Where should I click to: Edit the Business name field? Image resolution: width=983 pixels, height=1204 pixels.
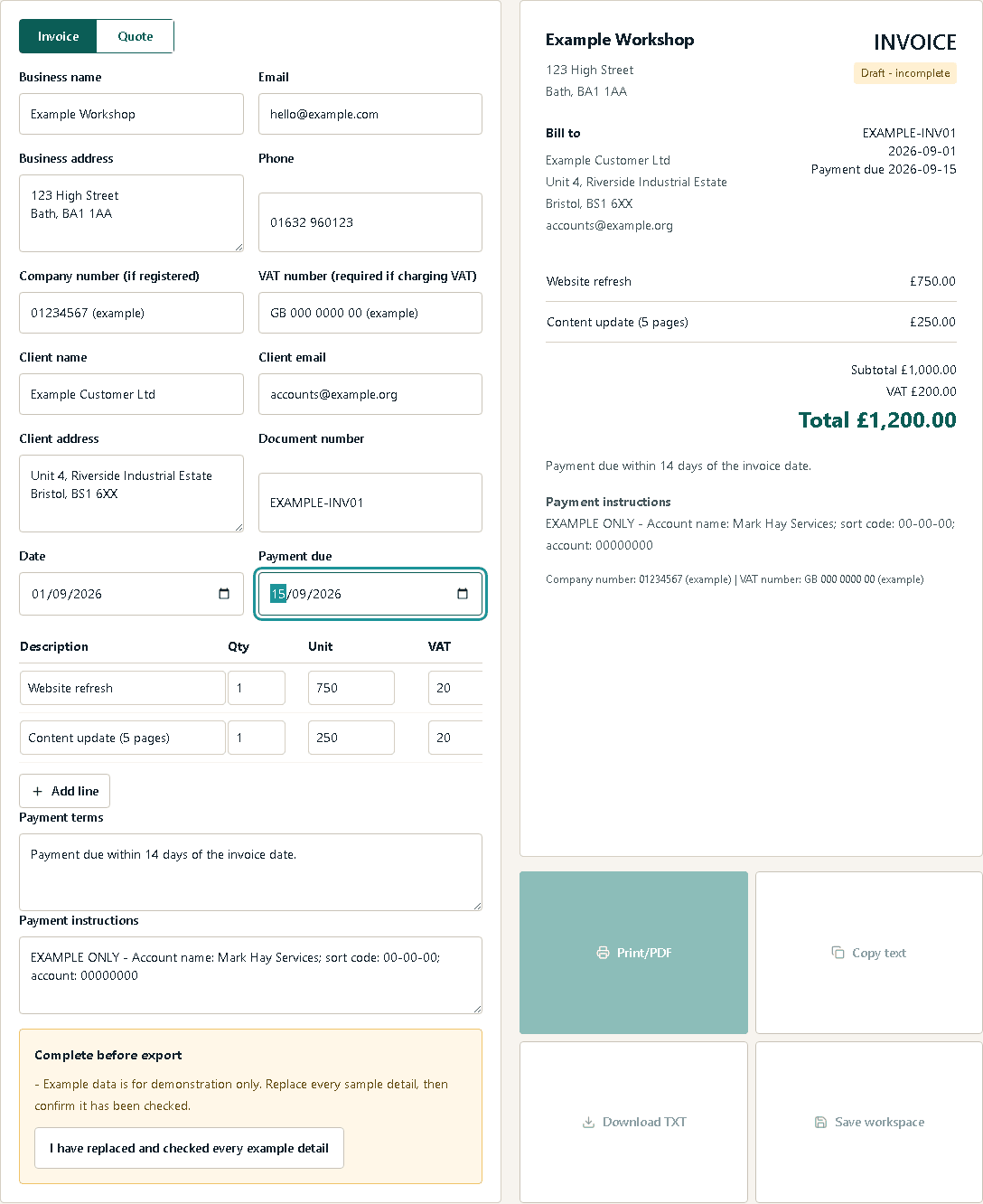coord(131,114)
